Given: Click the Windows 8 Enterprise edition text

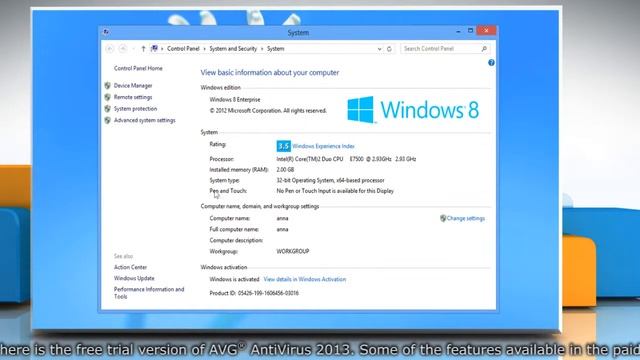Looking at the screenshot, I should 235,100.
